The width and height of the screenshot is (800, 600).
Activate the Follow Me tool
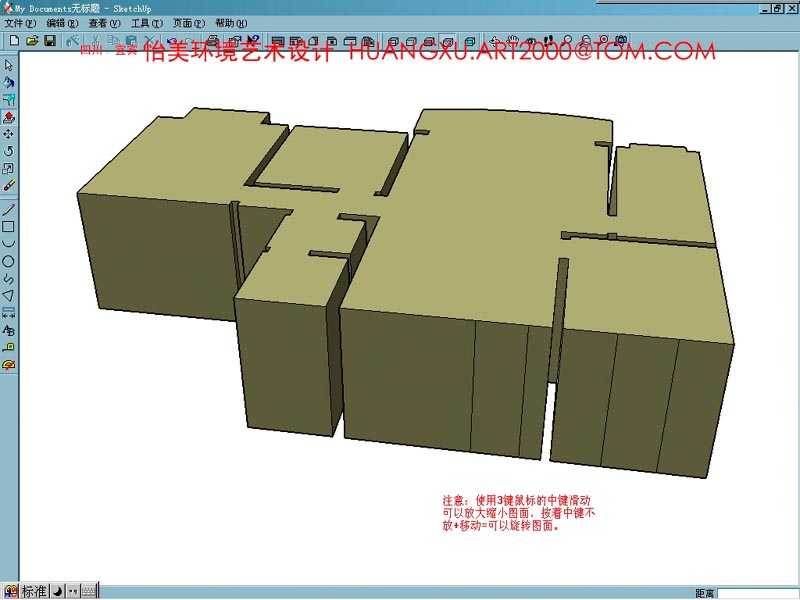[9, 99]
